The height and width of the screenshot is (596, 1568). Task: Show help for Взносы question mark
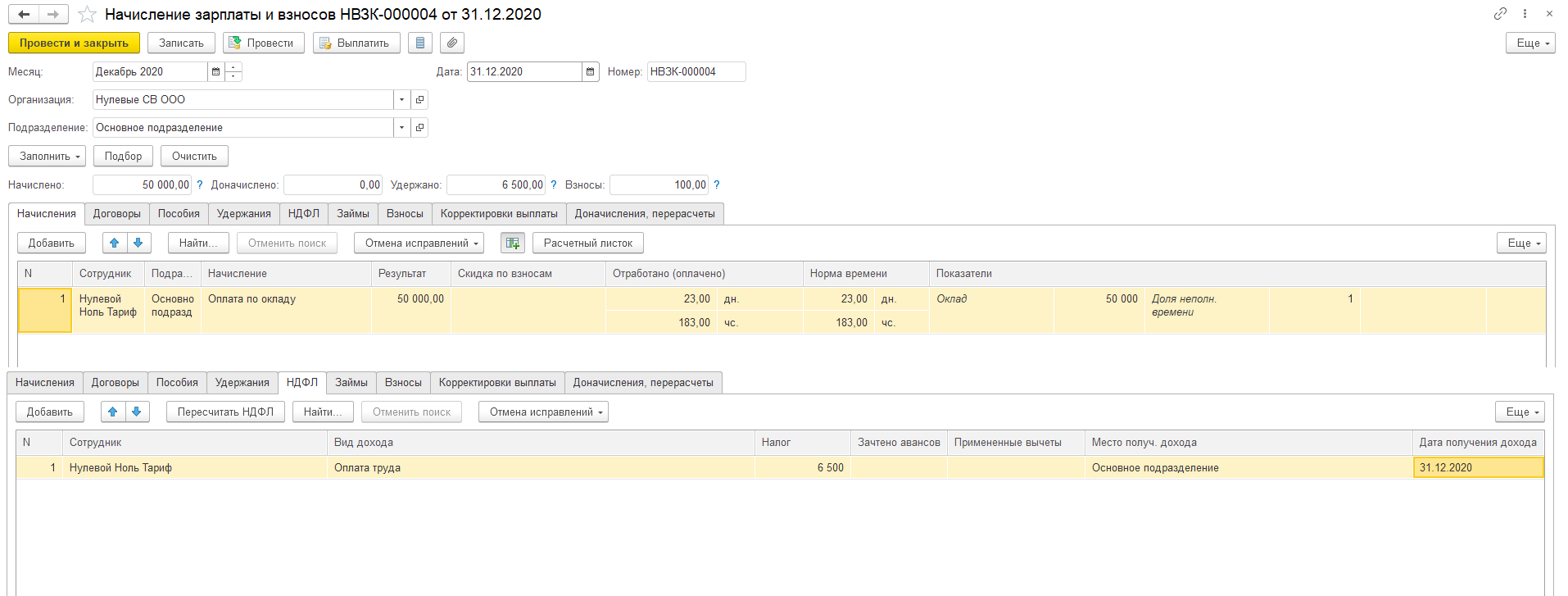tap(716, 185)
